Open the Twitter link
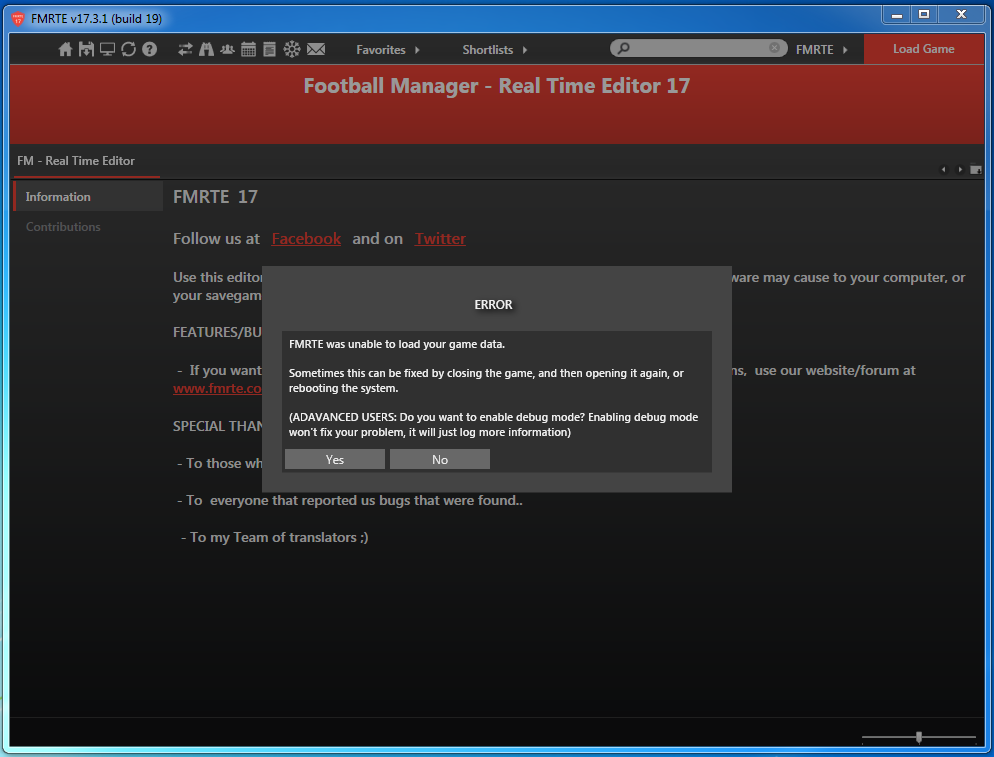The height and width of the screenshot is (757, 994). pyautogui.click(x=440, y=239)
